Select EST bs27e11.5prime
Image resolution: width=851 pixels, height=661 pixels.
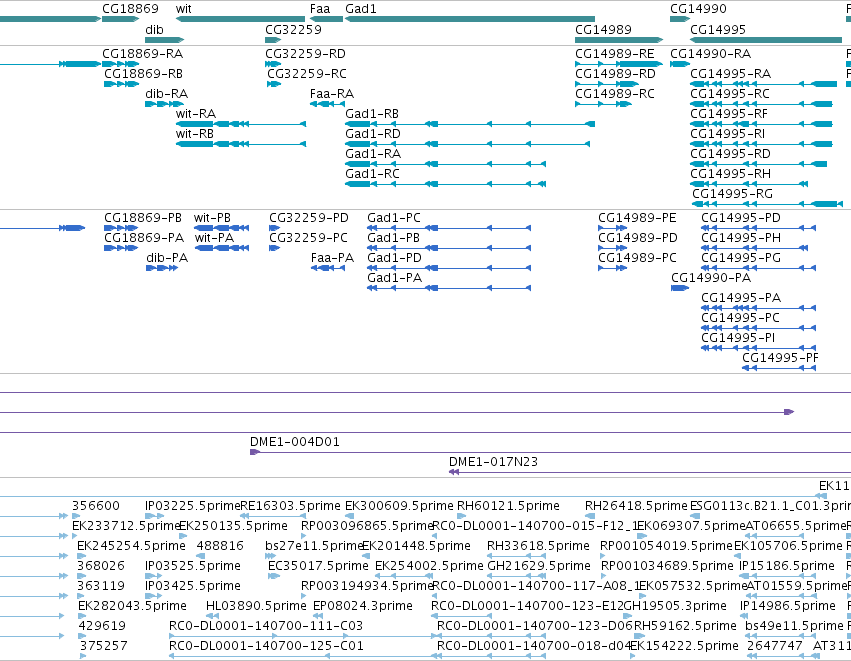[313, 546]
